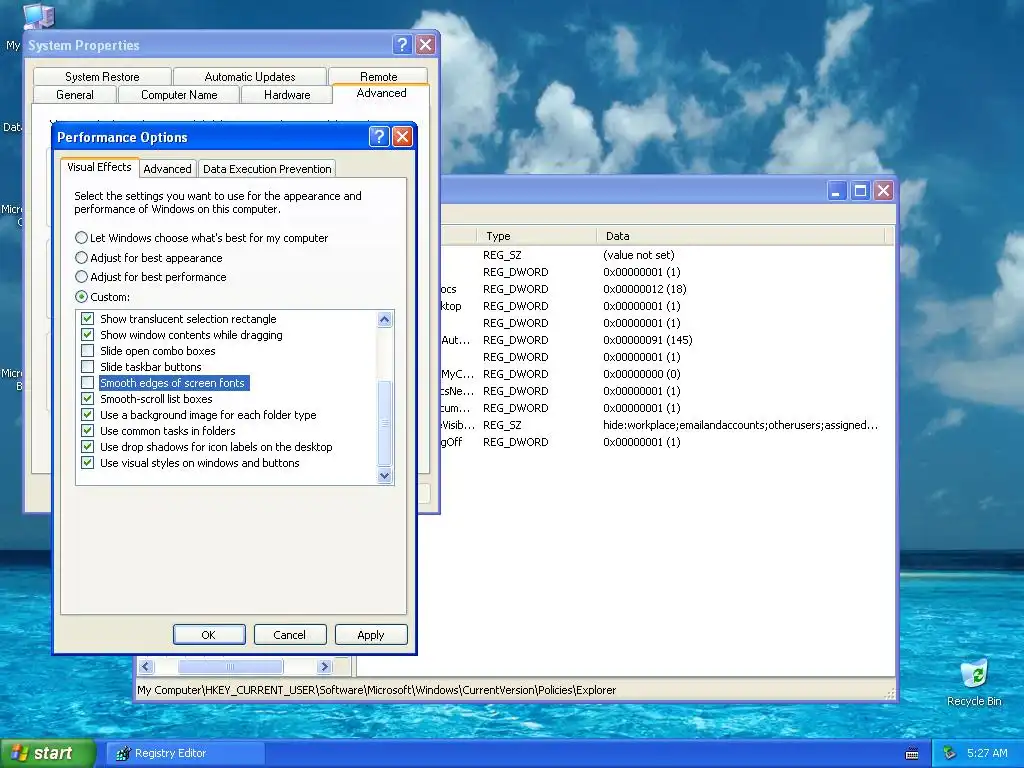
Task: Open the Automatic Updates tab
Action: [x=249, y=76]
